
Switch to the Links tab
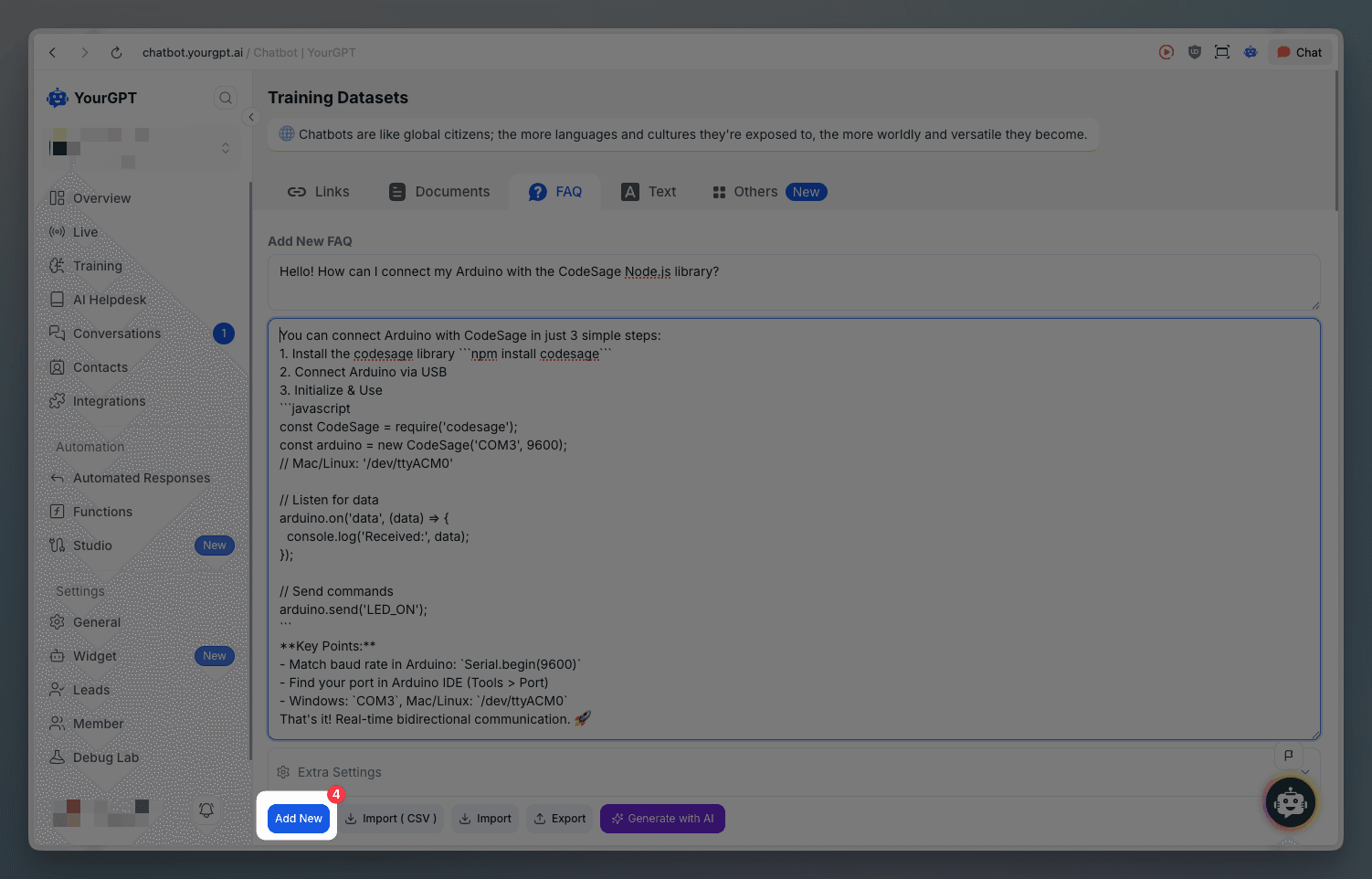pos(318,192)
